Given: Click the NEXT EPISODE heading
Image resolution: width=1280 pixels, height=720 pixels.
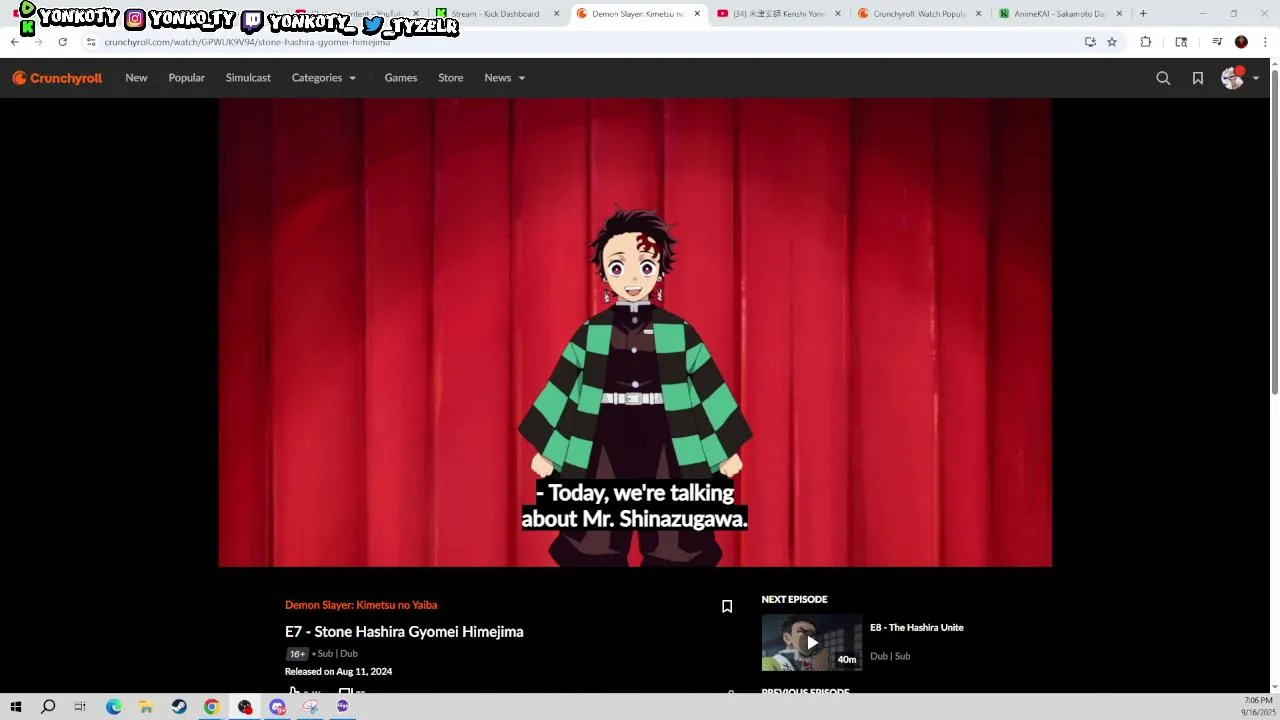Looking at the screenshot, I should 794,600.
